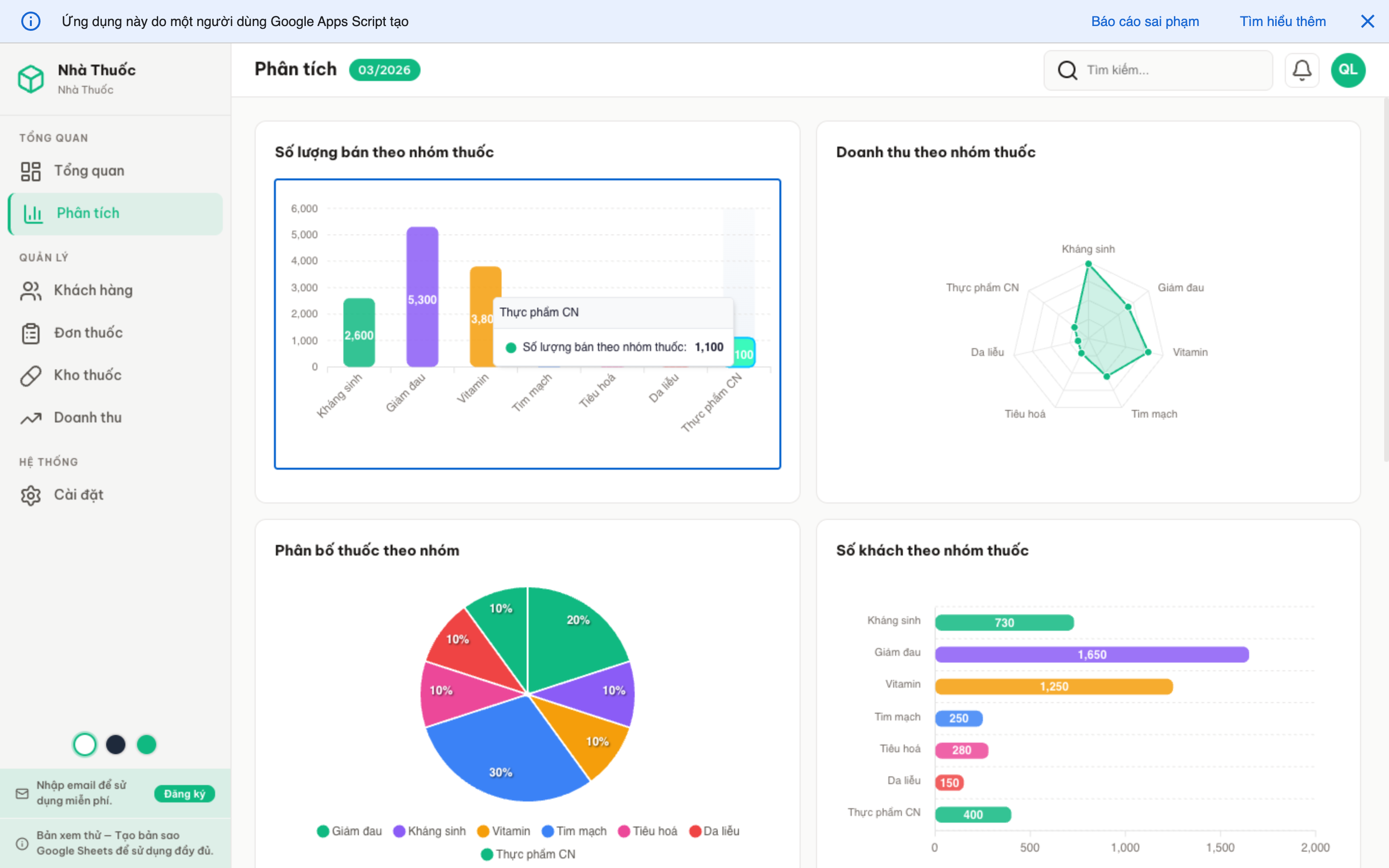Open the QL user avatar
The width and height of the screenshot is (1389, 868).
(1348, 70)
